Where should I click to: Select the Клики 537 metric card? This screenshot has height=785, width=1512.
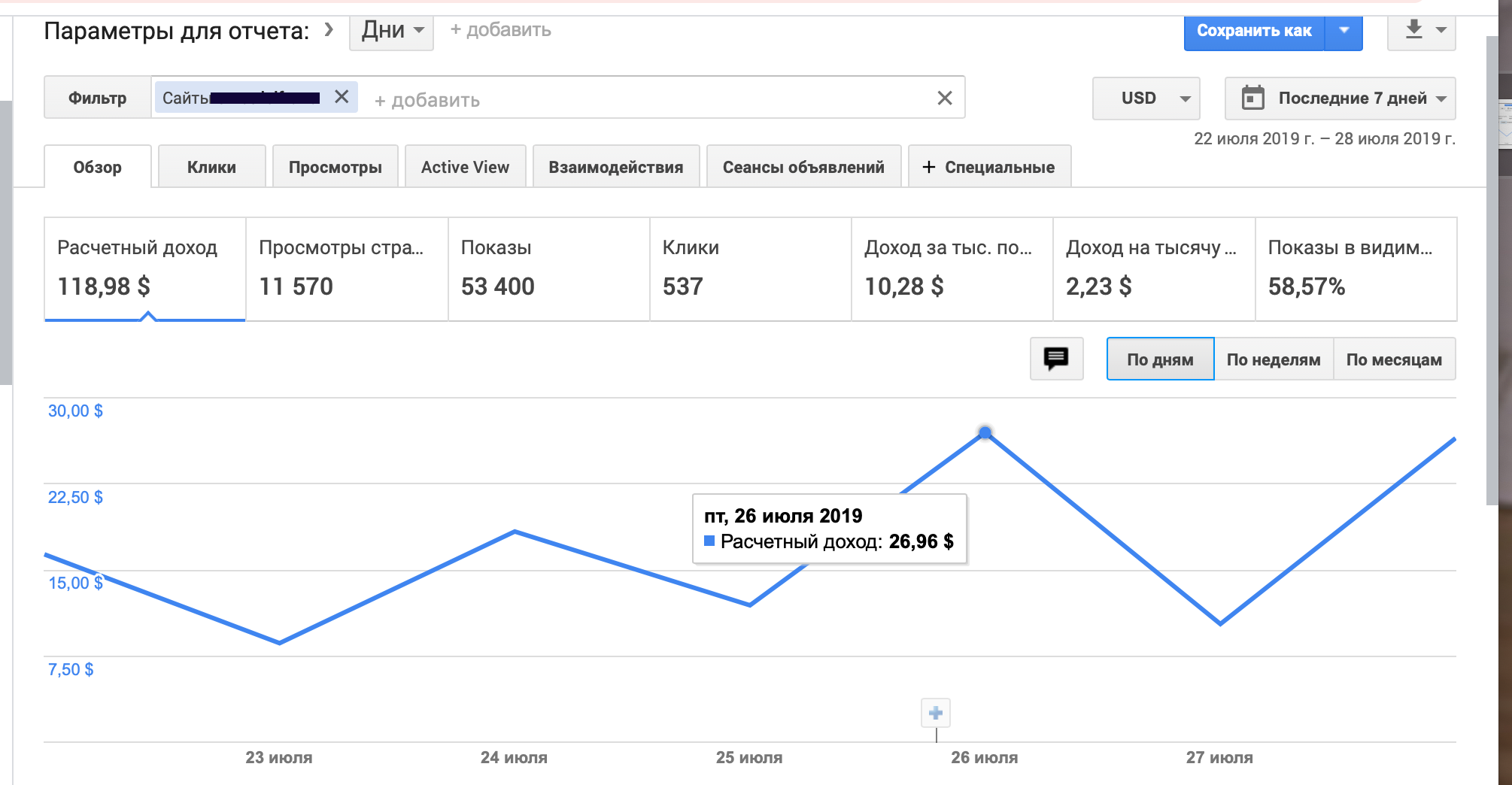pyautogui.click(x=751, y=269)
